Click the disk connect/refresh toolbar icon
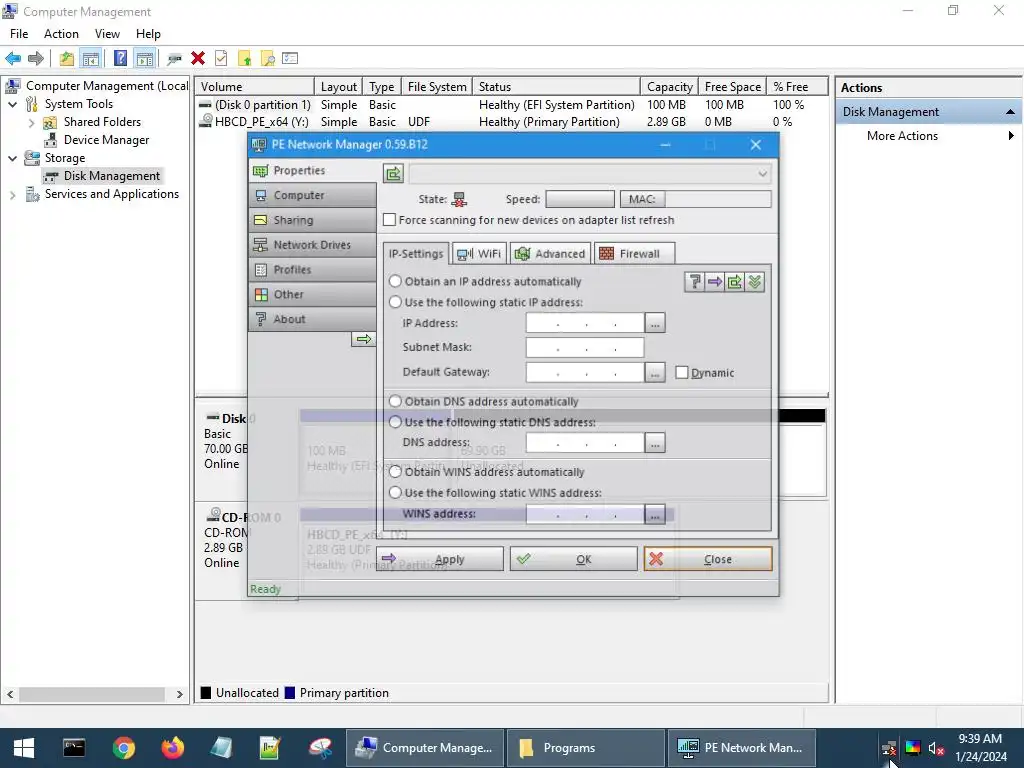1024x768 pixels. pos(174,59)
